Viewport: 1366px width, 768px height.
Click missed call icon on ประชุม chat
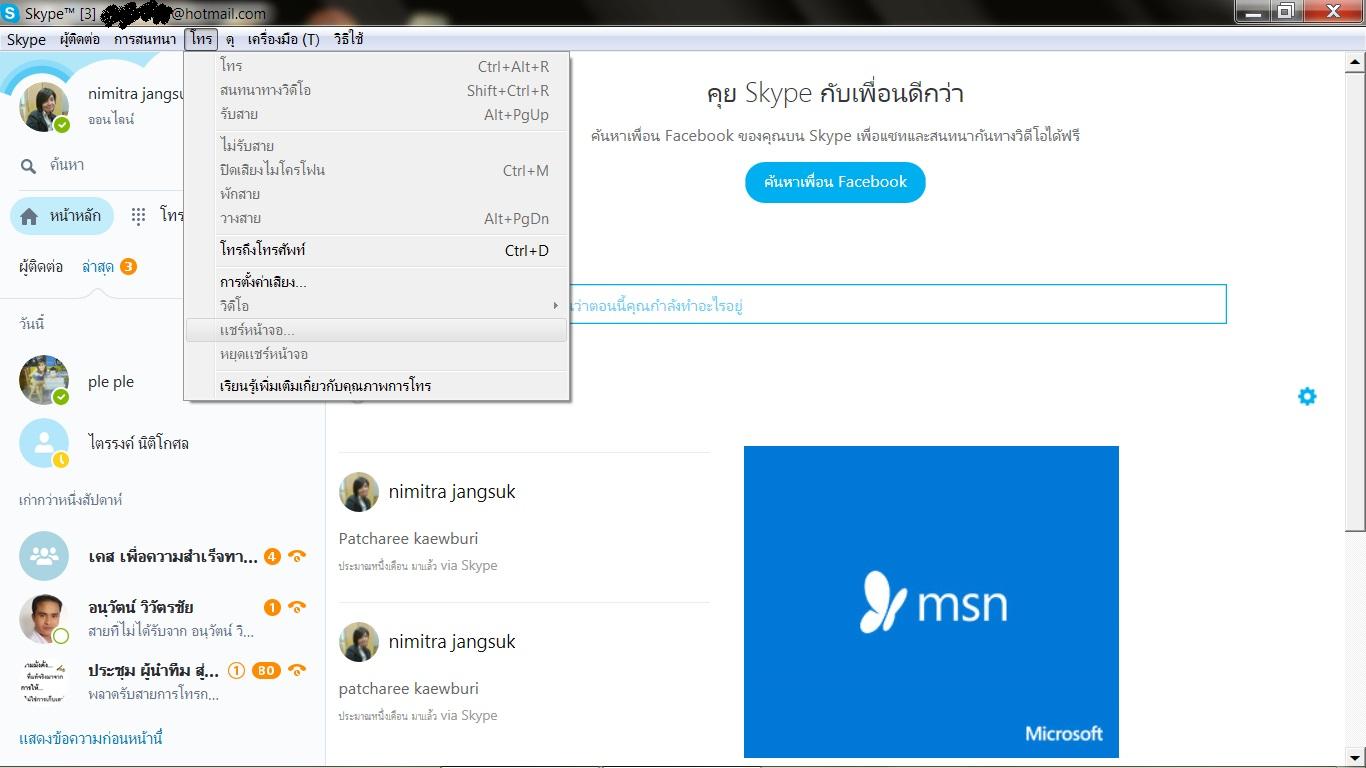[x=297, y=670]
